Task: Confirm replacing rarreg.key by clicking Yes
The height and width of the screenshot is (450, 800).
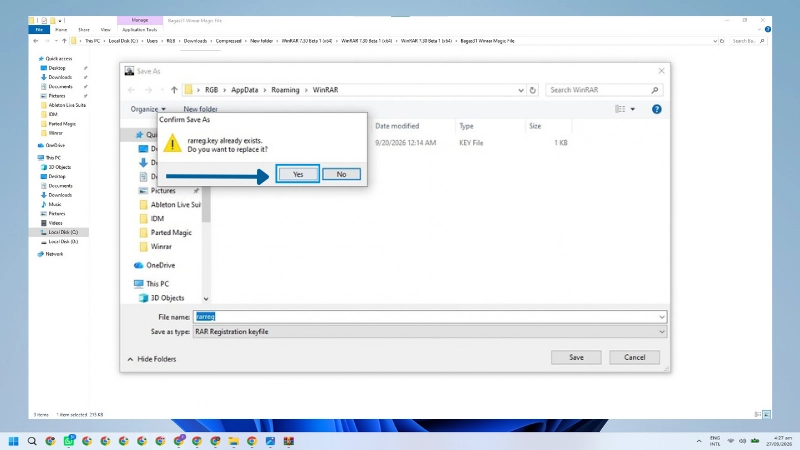Action: click(x=298, y=174)
